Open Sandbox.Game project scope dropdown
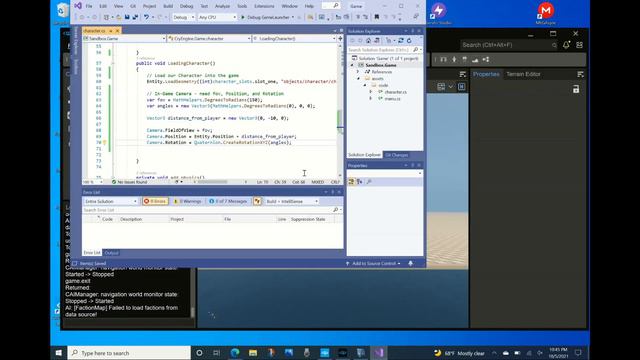The image size is (640, 360). click(x=124, y=38)
